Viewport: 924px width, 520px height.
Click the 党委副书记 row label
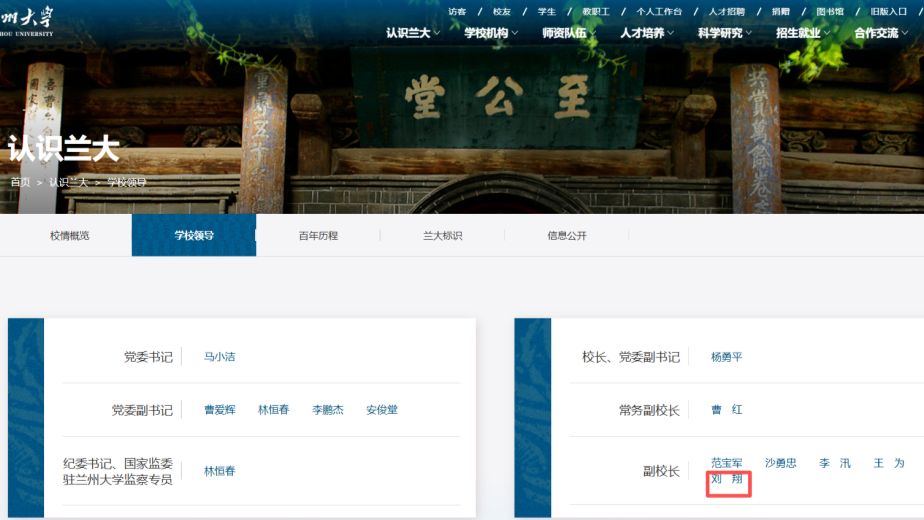(x=142, y=410)
